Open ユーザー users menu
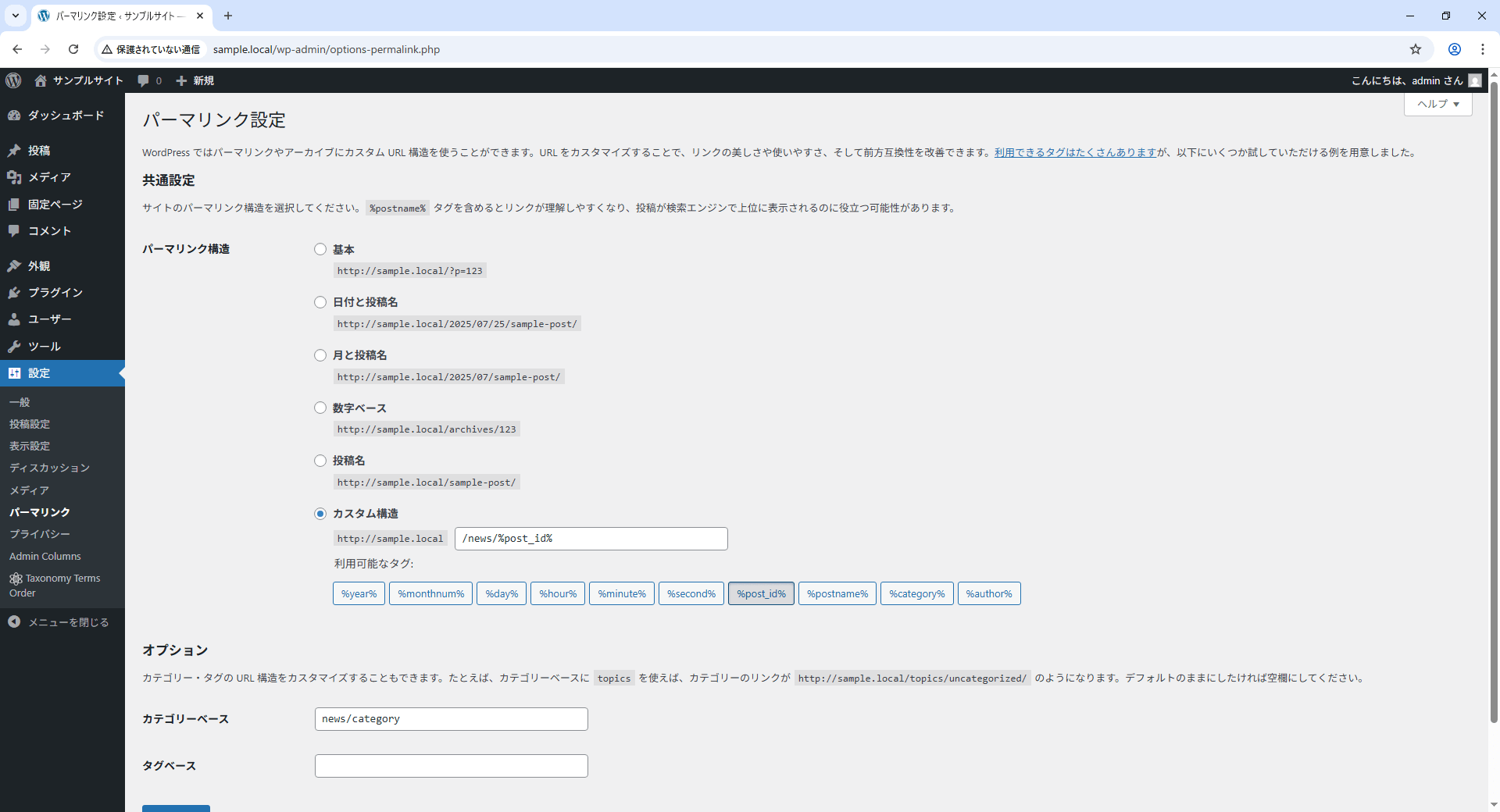 pos(62,319)
